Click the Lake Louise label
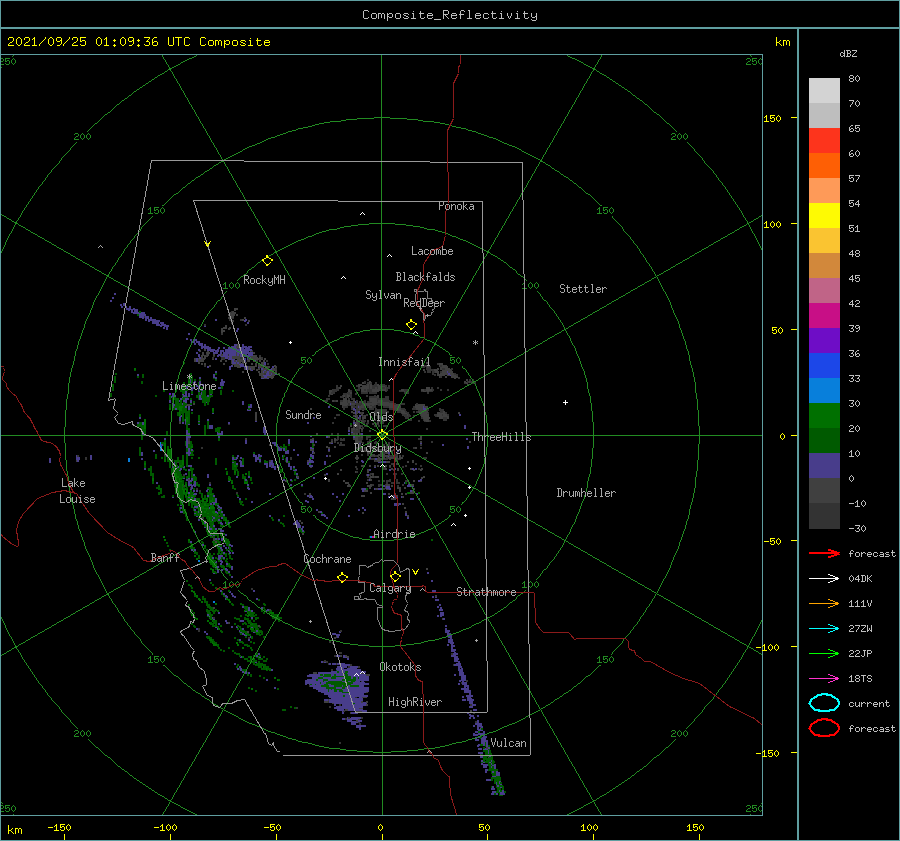The width and height of the screenshot is (900, 841). pos(77,491)
